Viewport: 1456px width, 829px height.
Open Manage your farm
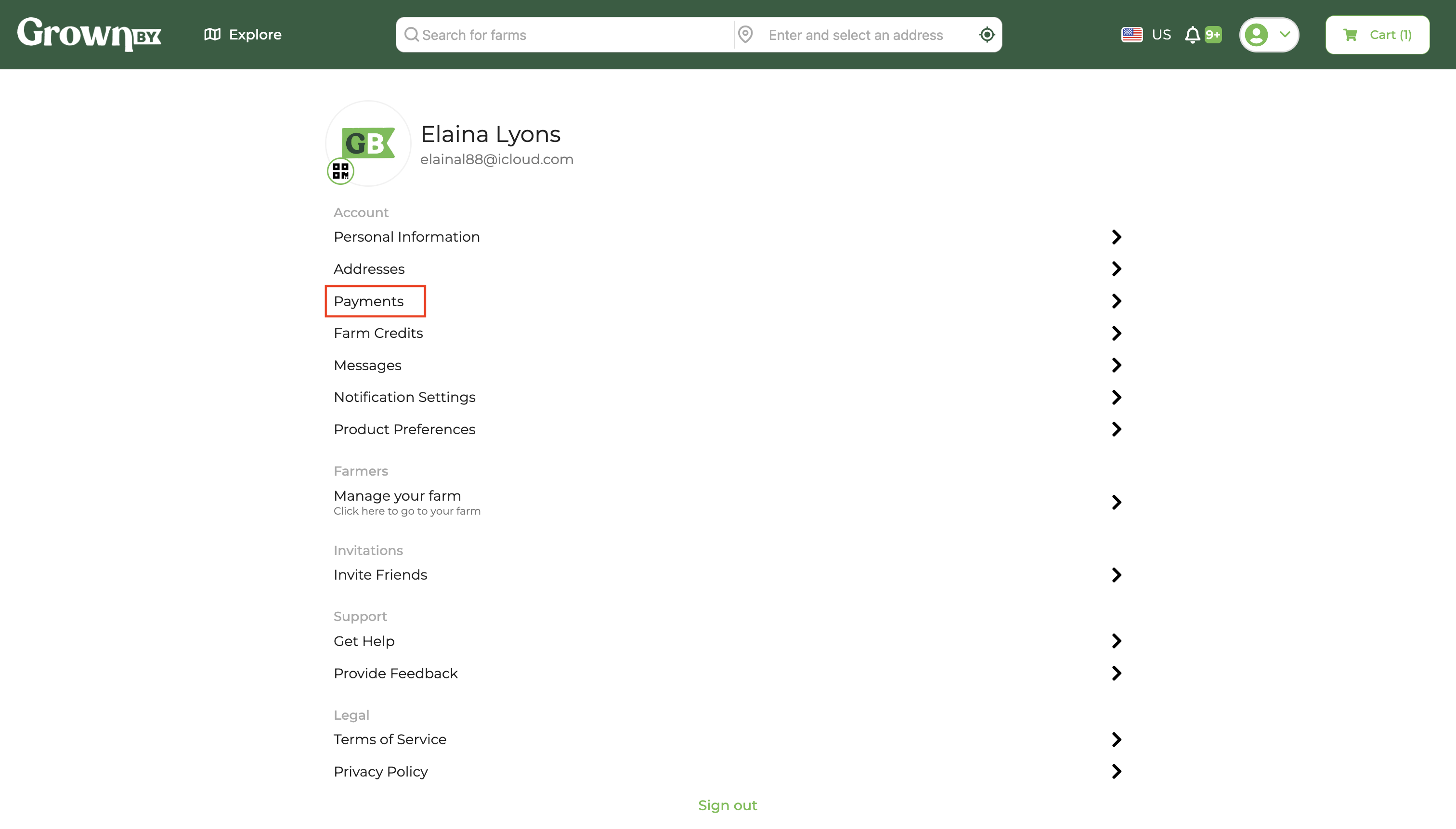[x=727, y=502]
